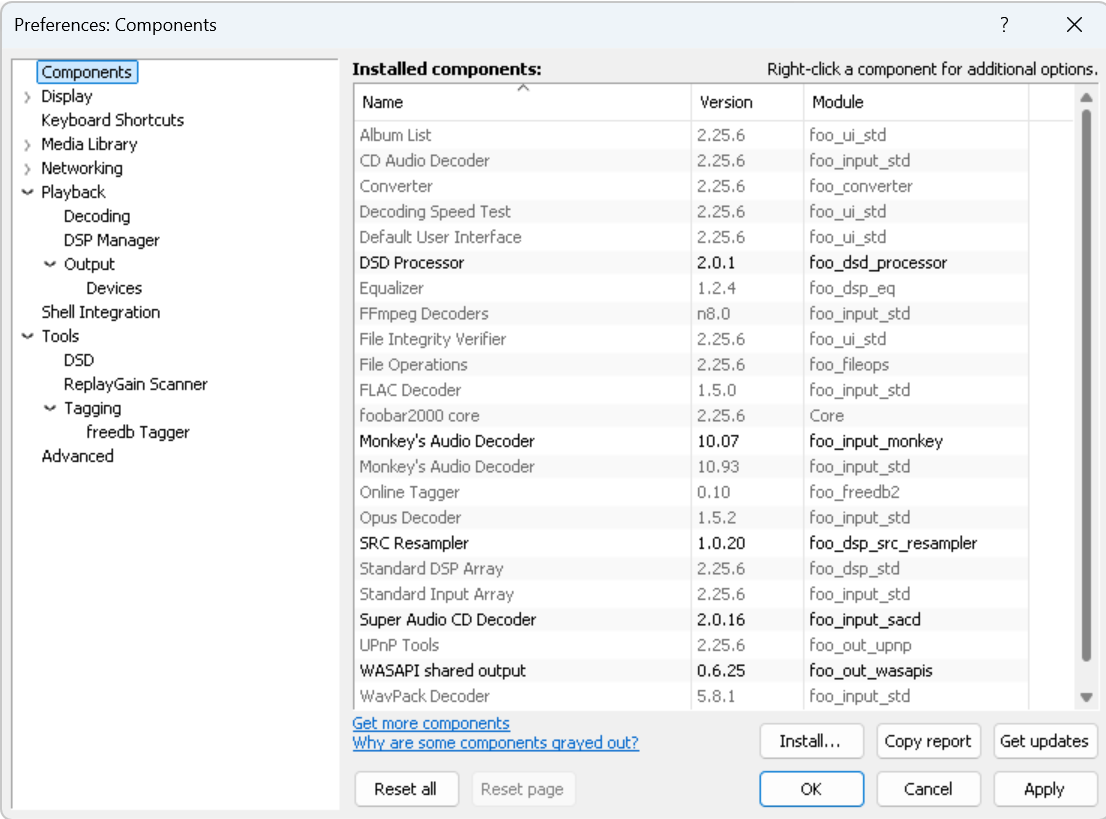Click the Install button

(x=811, y=741)
